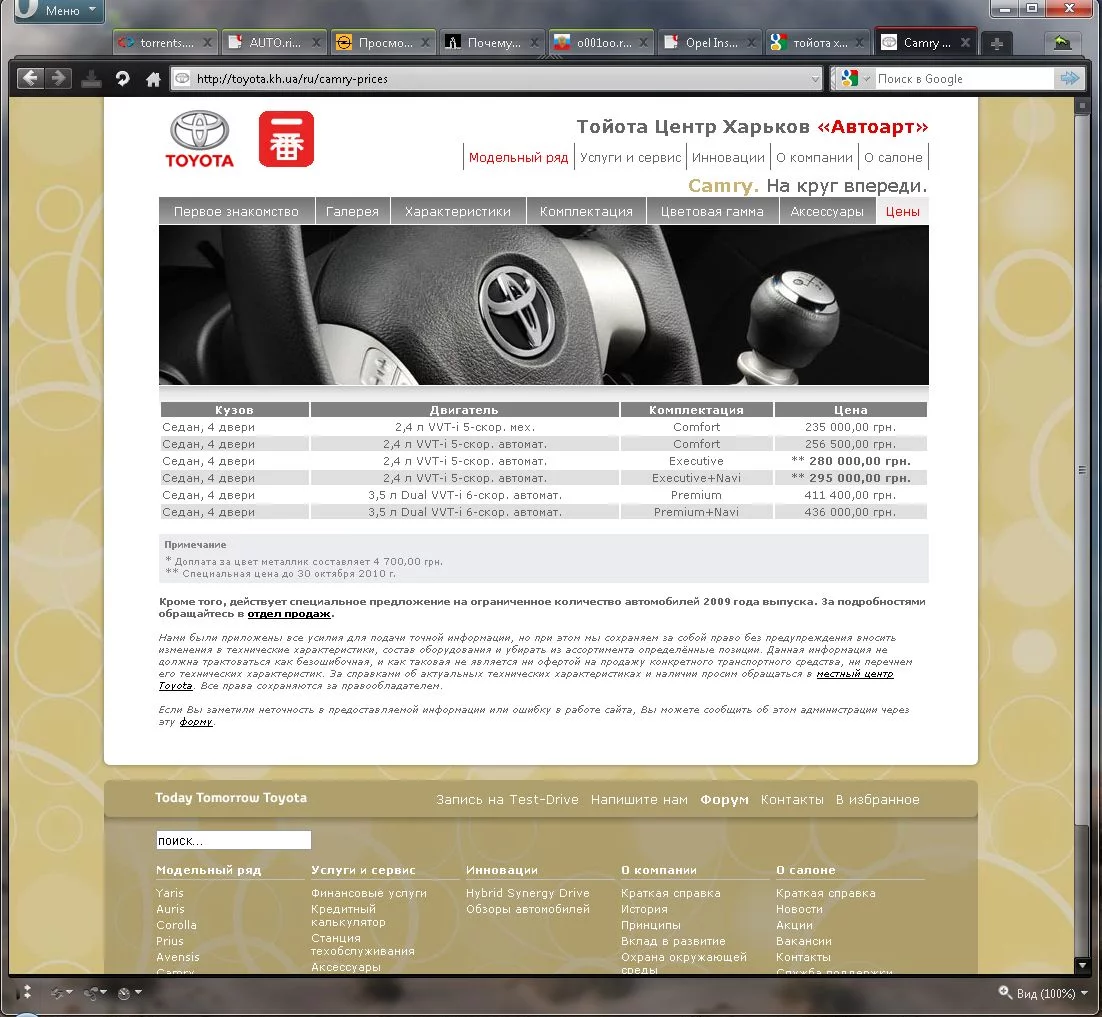The image size is (1102, 1017).
Task: Close the torrents tab
Action: [x=207, y=43]
